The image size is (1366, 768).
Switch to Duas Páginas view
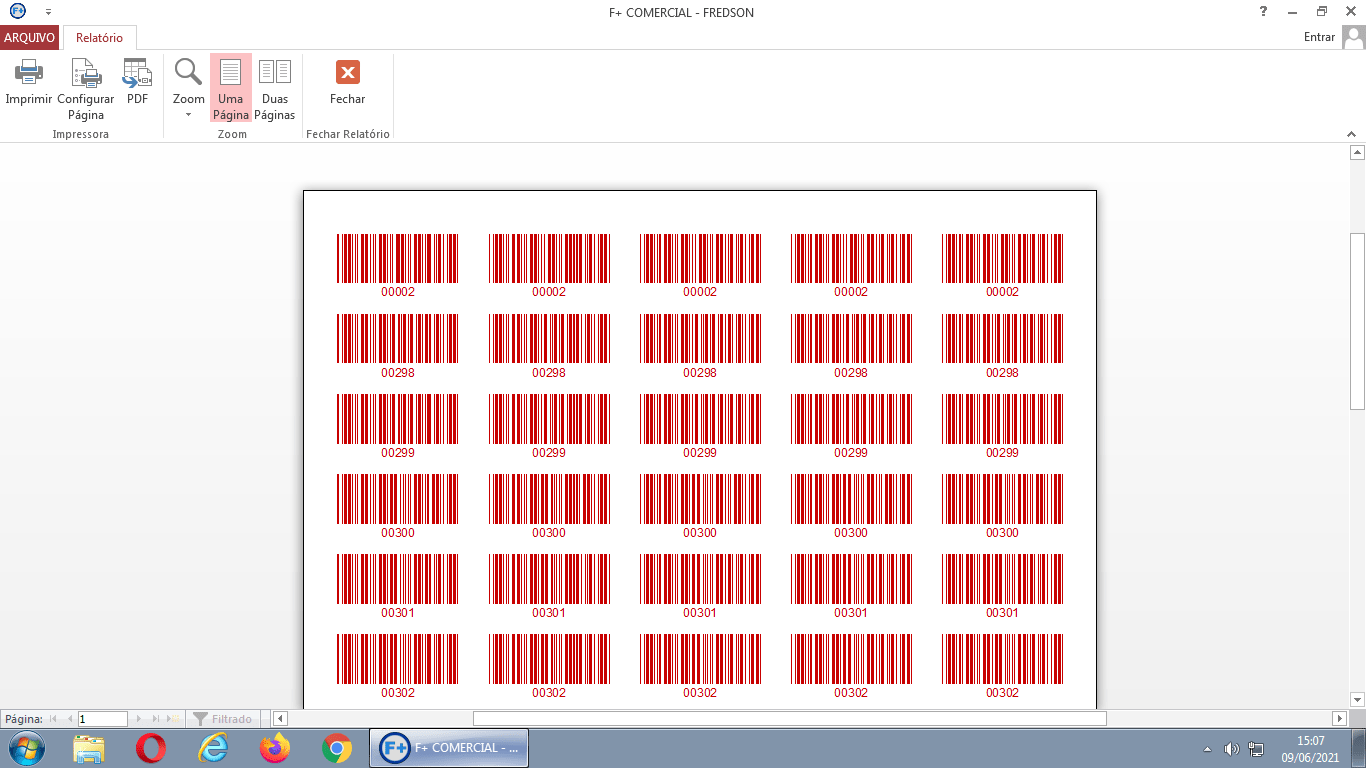click(274, 88)
